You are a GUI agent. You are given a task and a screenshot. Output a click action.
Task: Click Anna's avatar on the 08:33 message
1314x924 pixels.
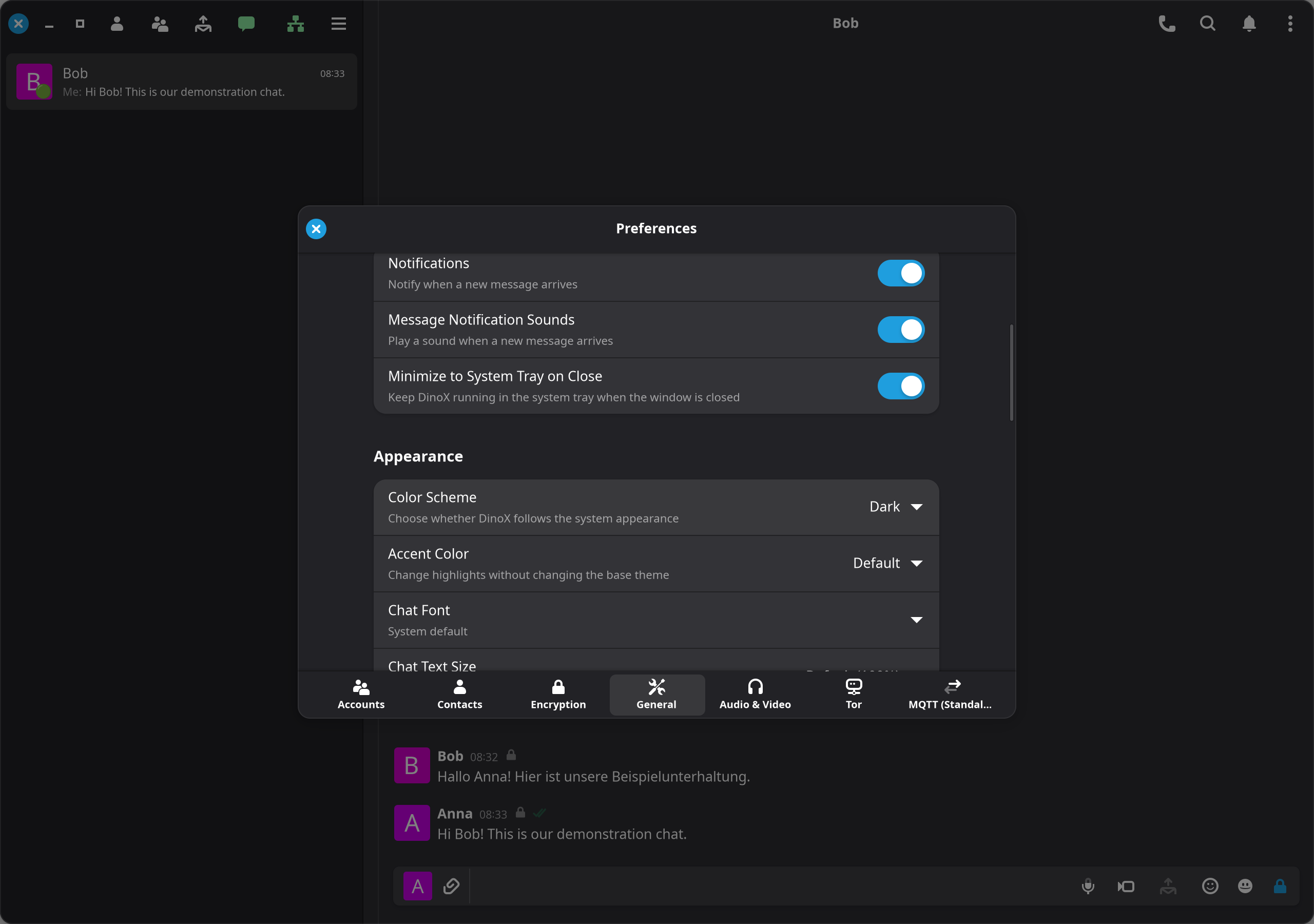coord(412,823)
